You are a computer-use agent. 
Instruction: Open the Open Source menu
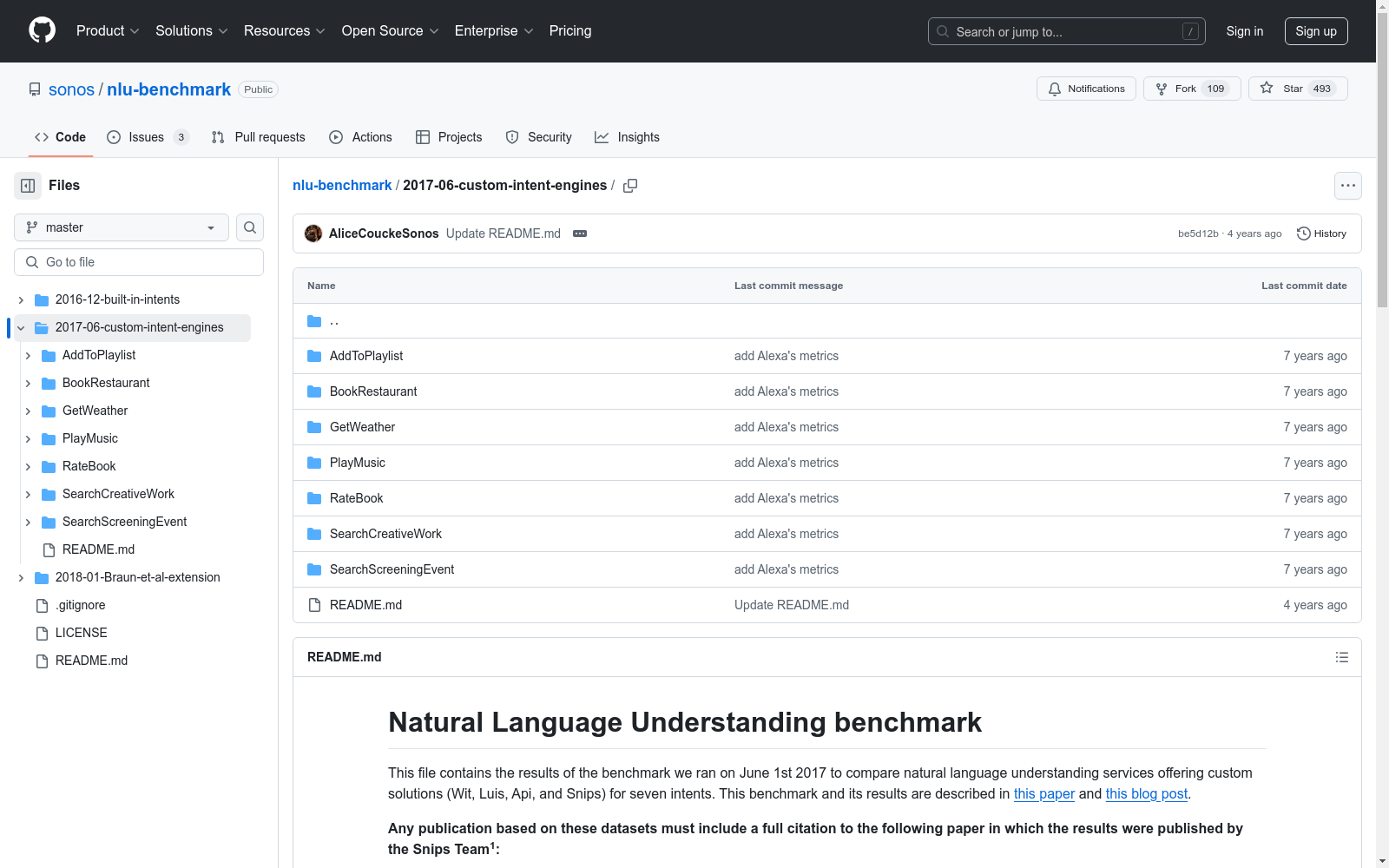click(x=390, y=30)
